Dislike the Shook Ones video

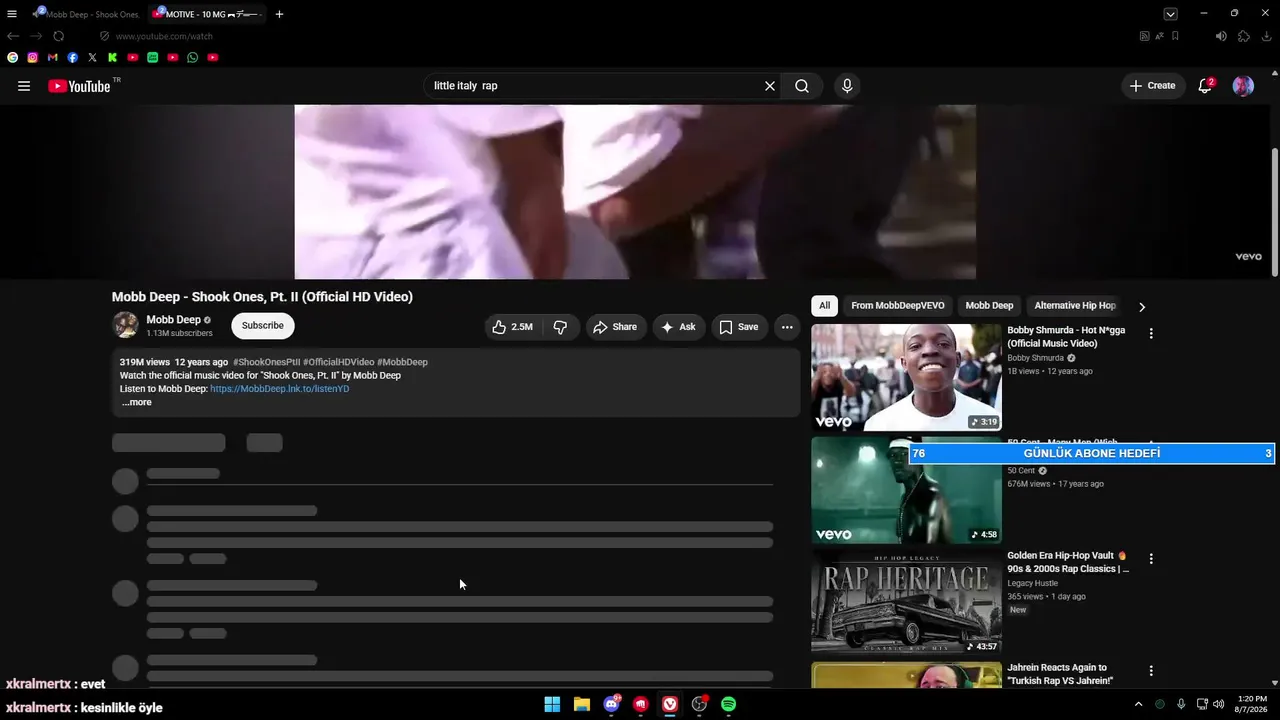click(x=560, y=327)
